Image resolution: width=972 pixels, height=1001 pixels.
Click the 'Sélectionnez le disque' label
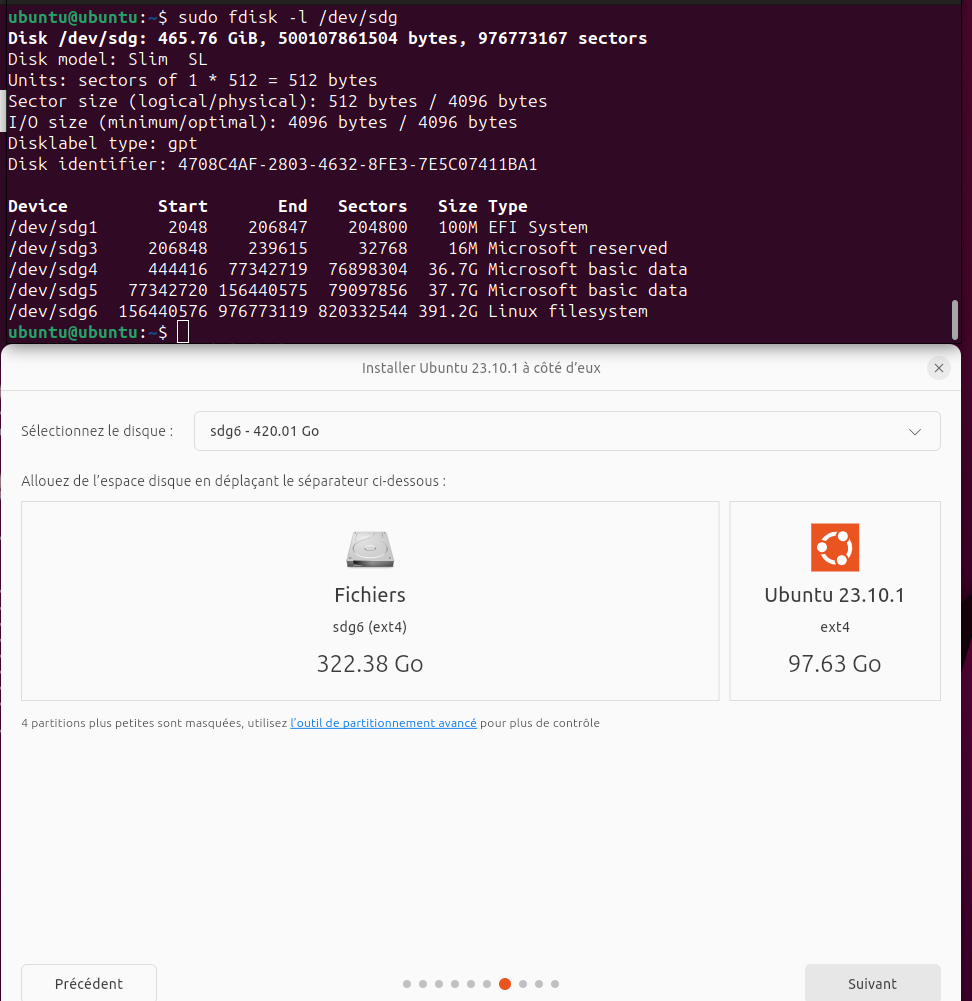[97, 431]
